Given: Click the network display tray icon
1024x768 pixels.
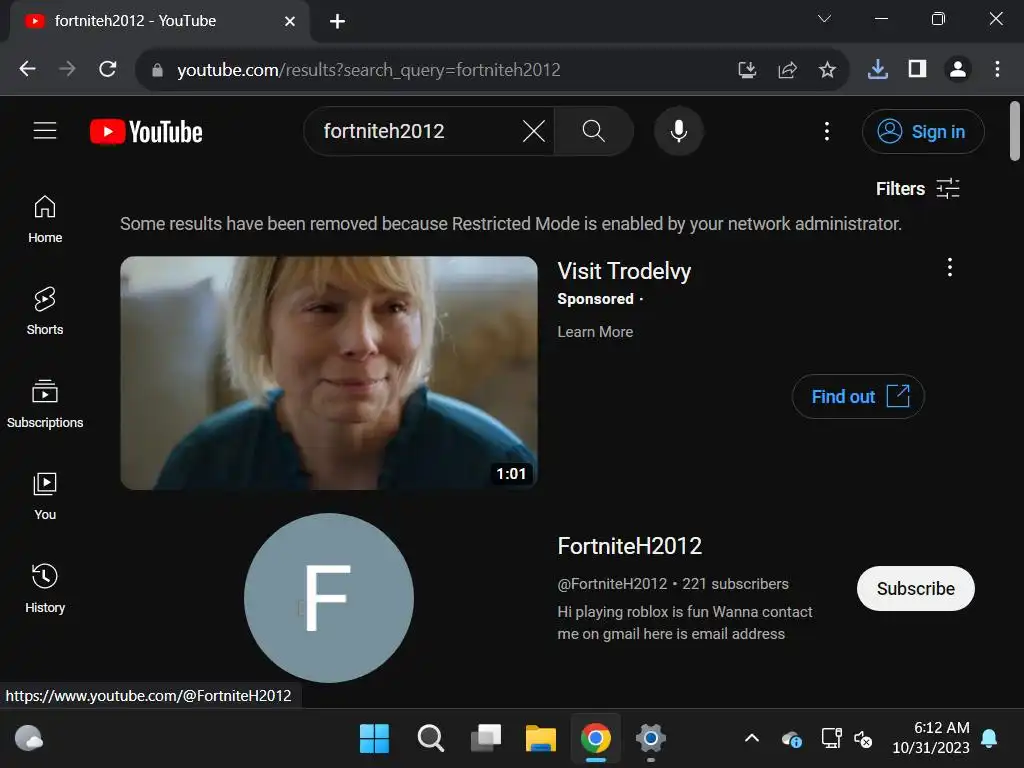Looking at the screenshot, I should click(x=831, y=739).
